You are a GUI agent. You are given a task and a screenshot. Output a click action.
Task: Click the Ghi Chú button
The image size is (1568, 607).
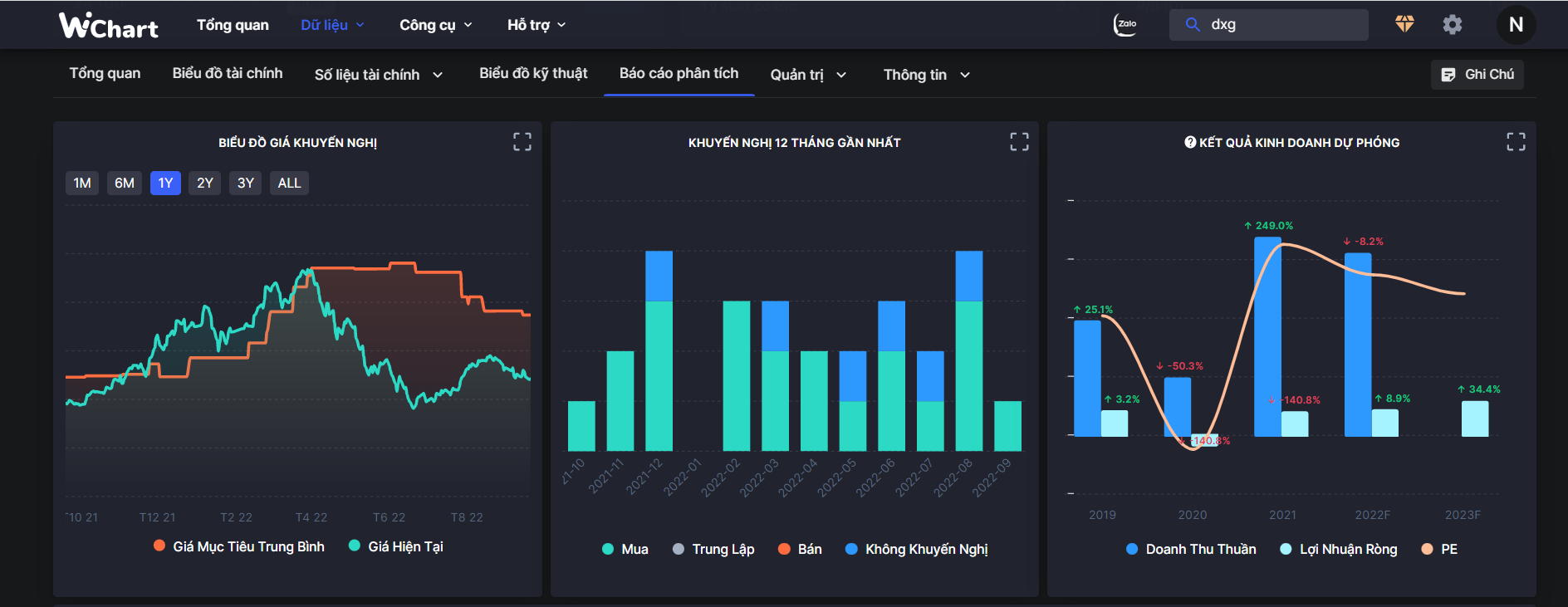coord(1477,75)
